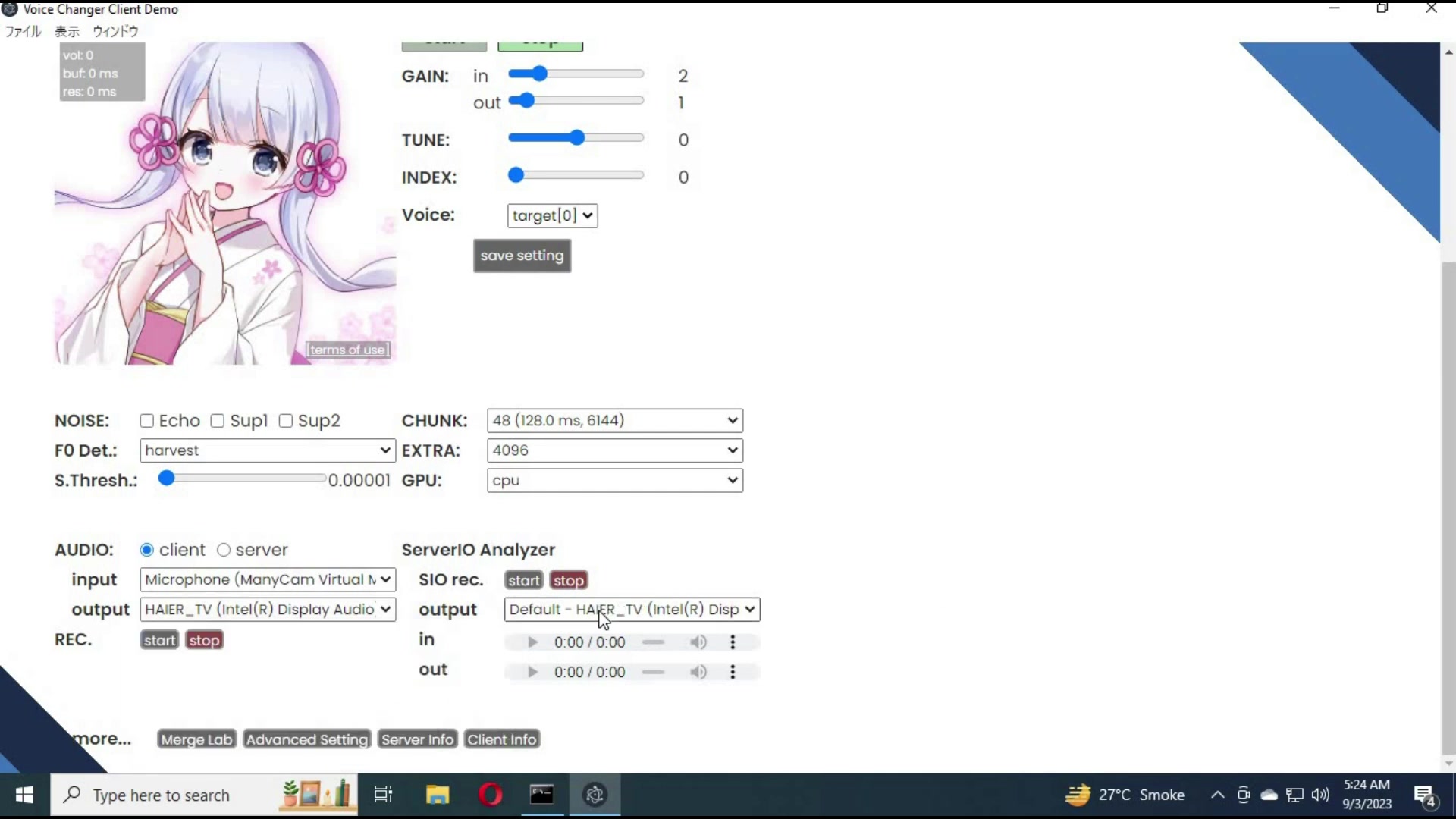Mute the 'out' audio player
Viewport: 1456px width, 819px height.
(x=698, y=672)
